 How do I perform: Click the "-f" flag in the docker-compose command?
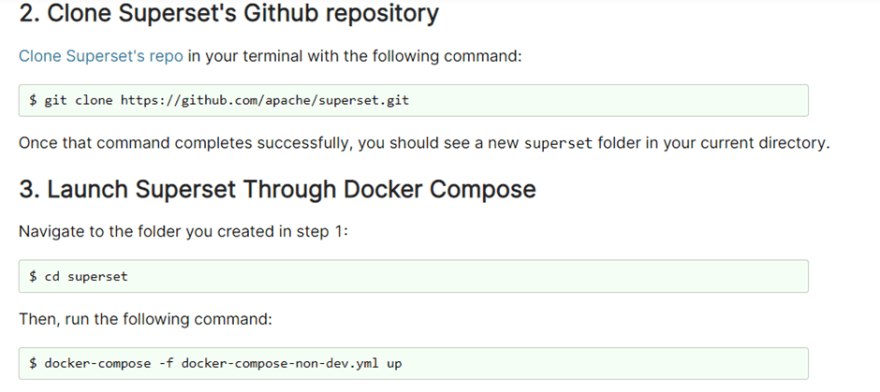pos(166,363)
